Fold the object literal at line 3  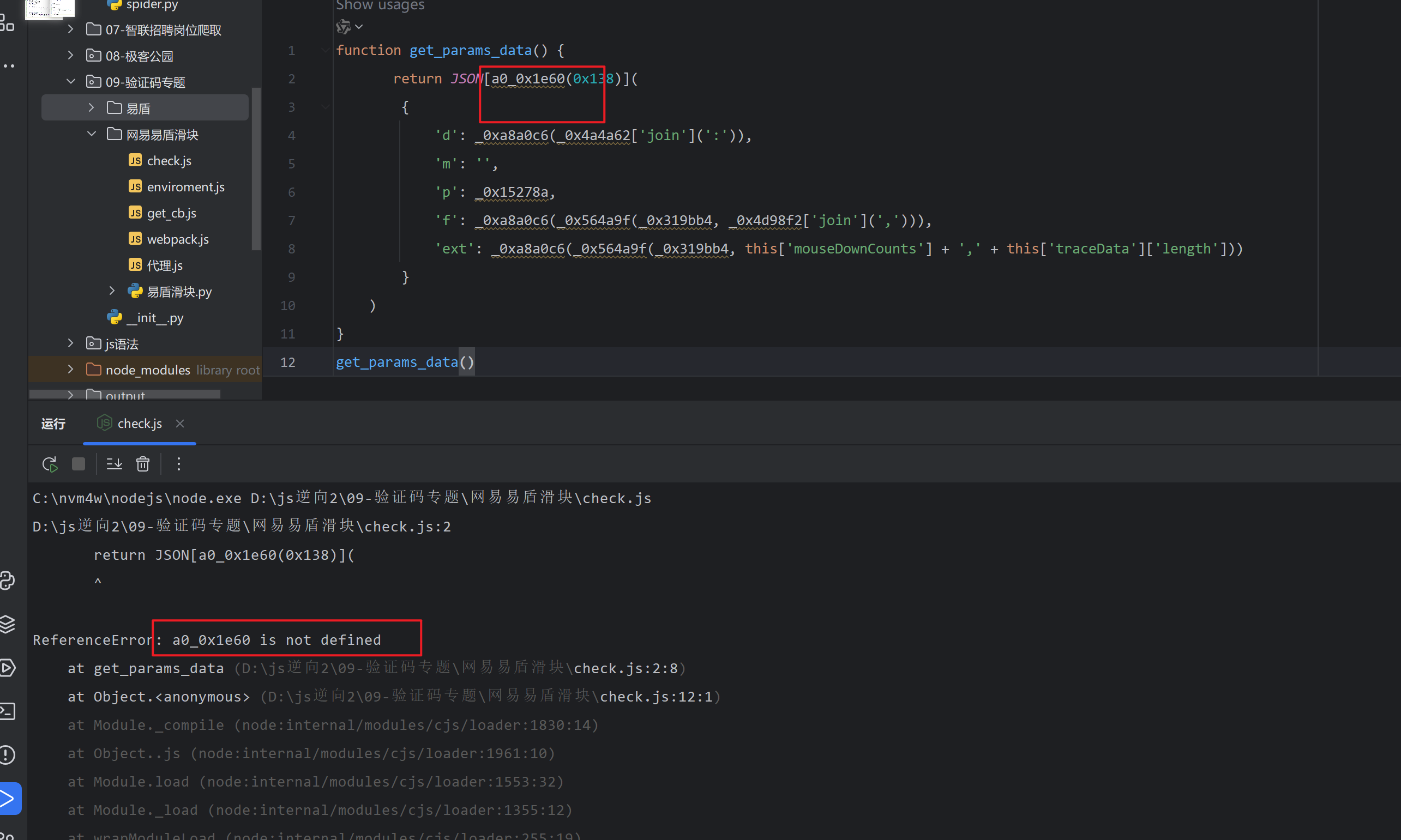[x=325, y=107]
